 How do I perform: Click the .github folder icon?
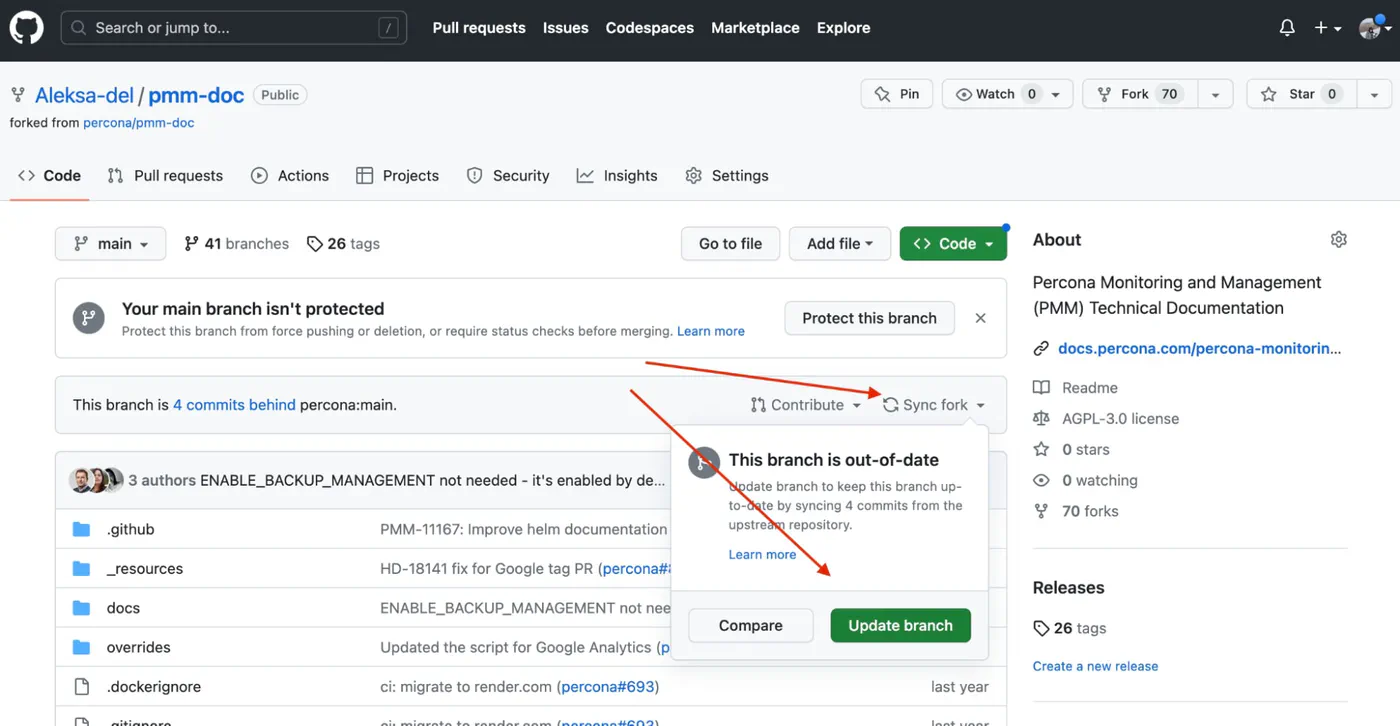coord(82,529)
